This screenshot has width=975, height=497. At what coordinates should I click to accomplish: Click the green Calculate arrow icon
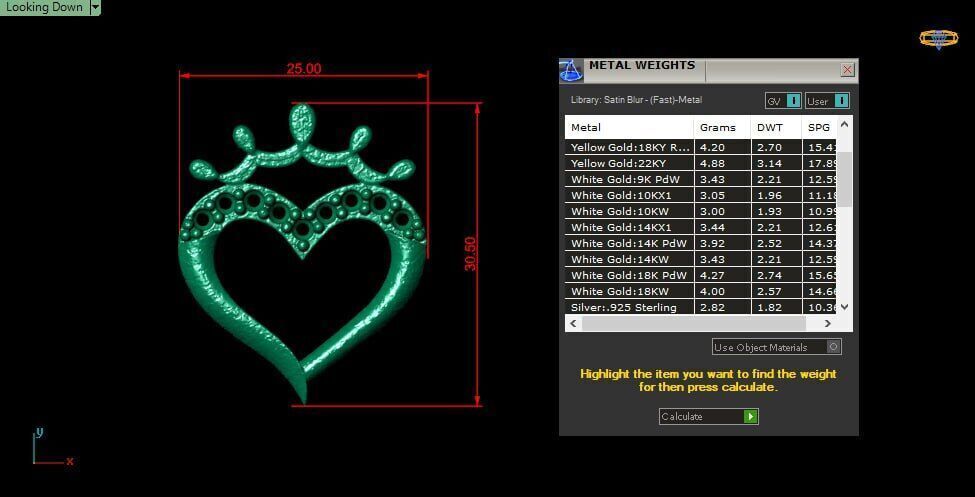751,417
